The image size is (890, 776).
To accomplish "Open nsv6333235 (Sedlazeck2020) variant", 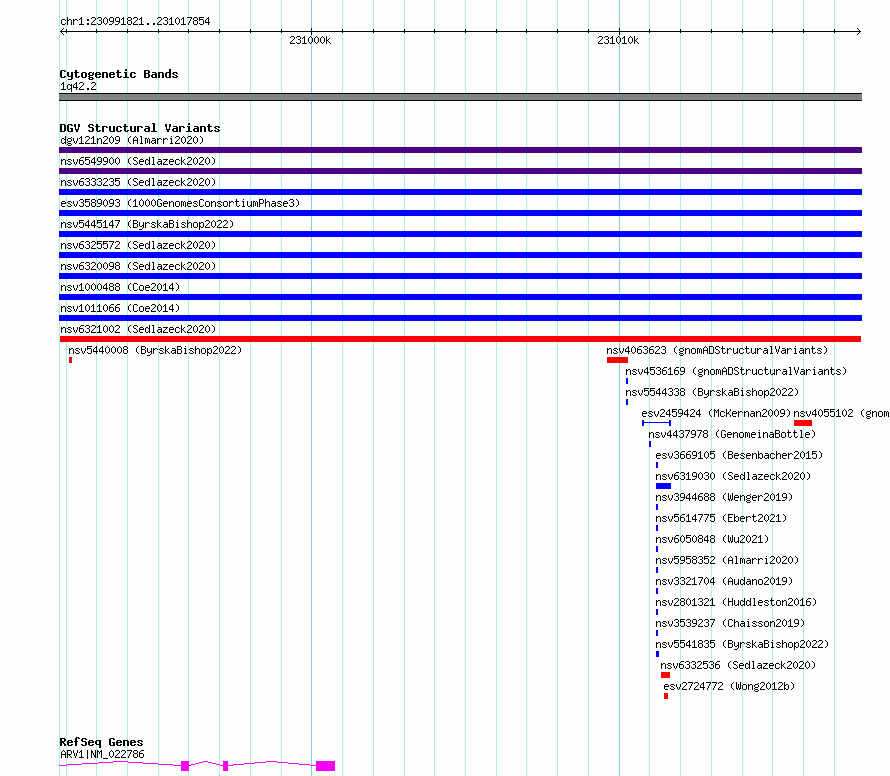I will coord(138,182).
